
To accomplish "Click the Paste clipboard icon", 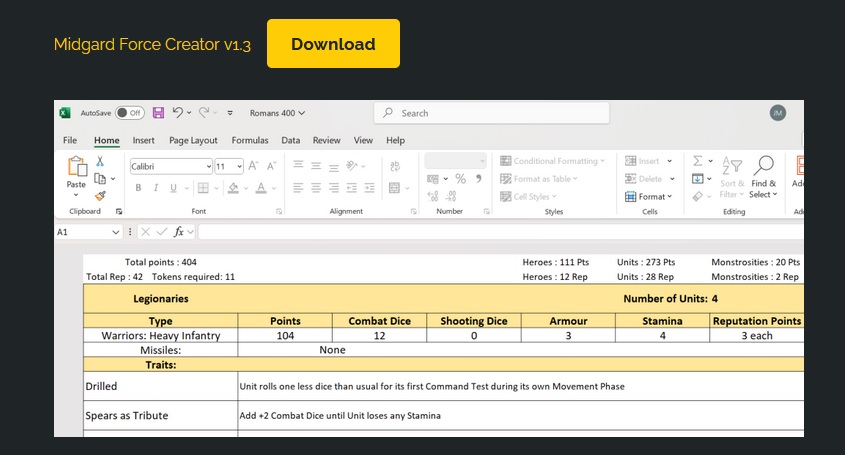I will point(77,166).
